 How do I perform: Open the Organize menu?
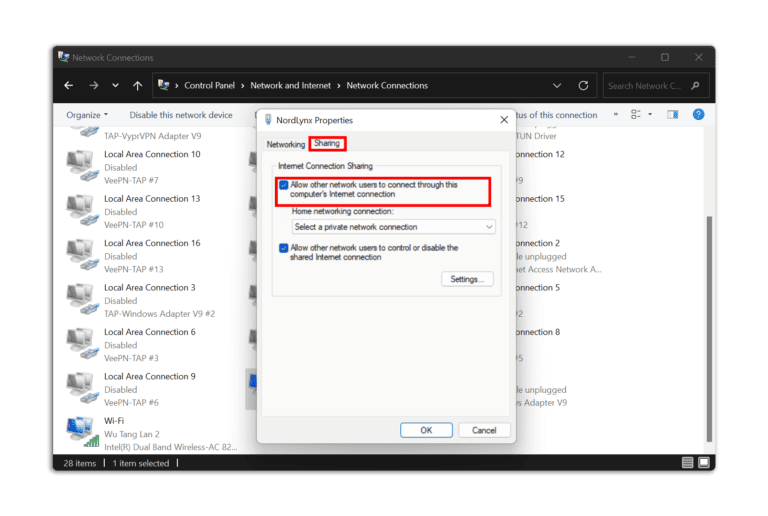(x=87, y=115)
